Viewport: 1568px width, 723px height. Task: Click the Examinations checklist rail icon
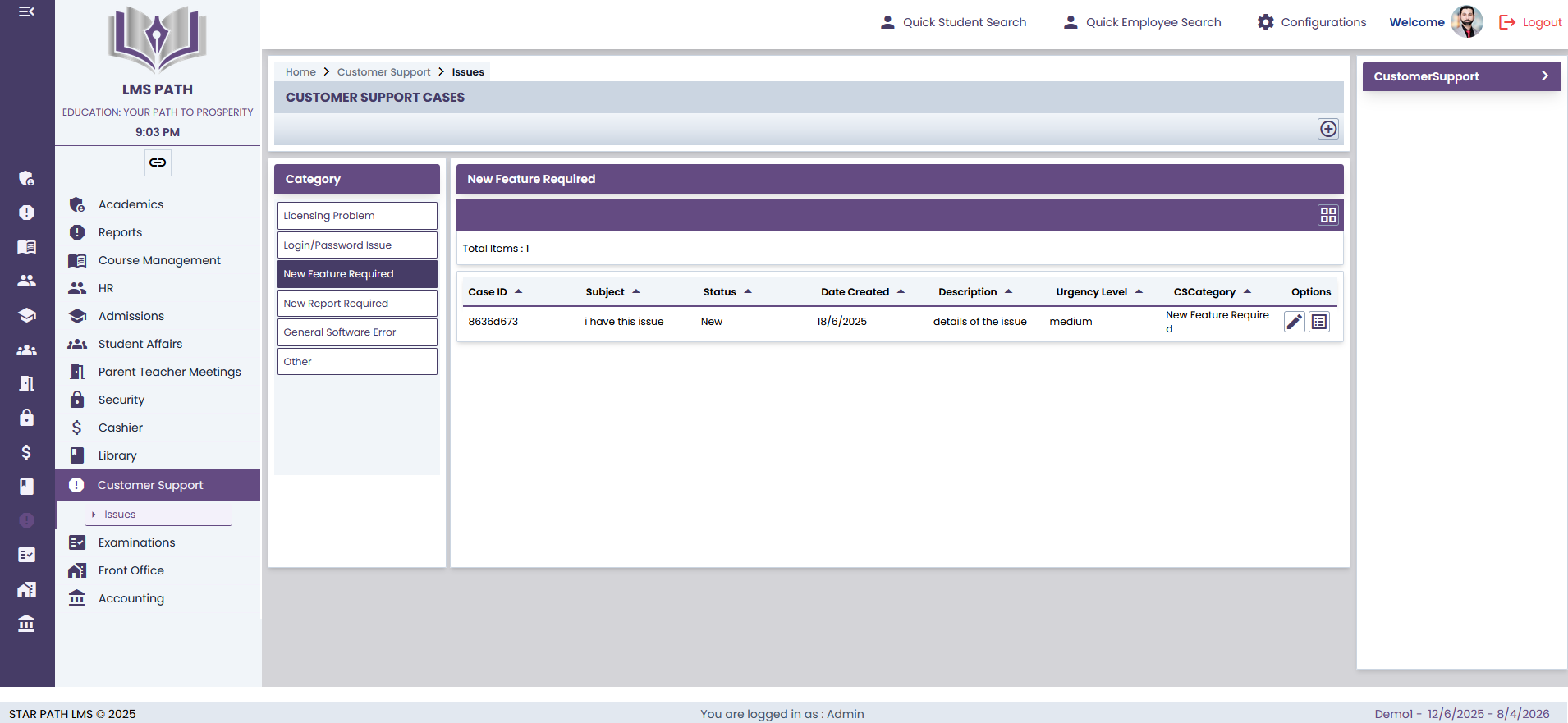[26, 555]
